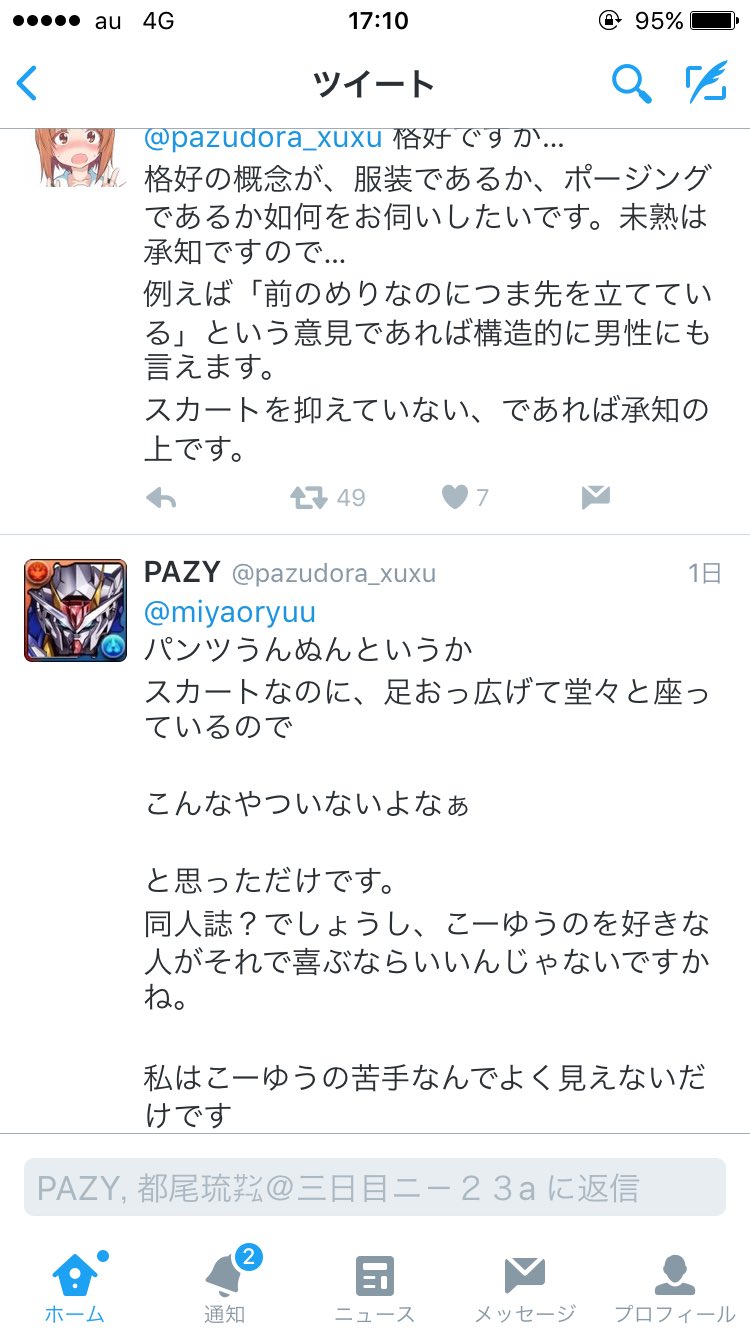Send first tweet via direct message envelope

596,497
